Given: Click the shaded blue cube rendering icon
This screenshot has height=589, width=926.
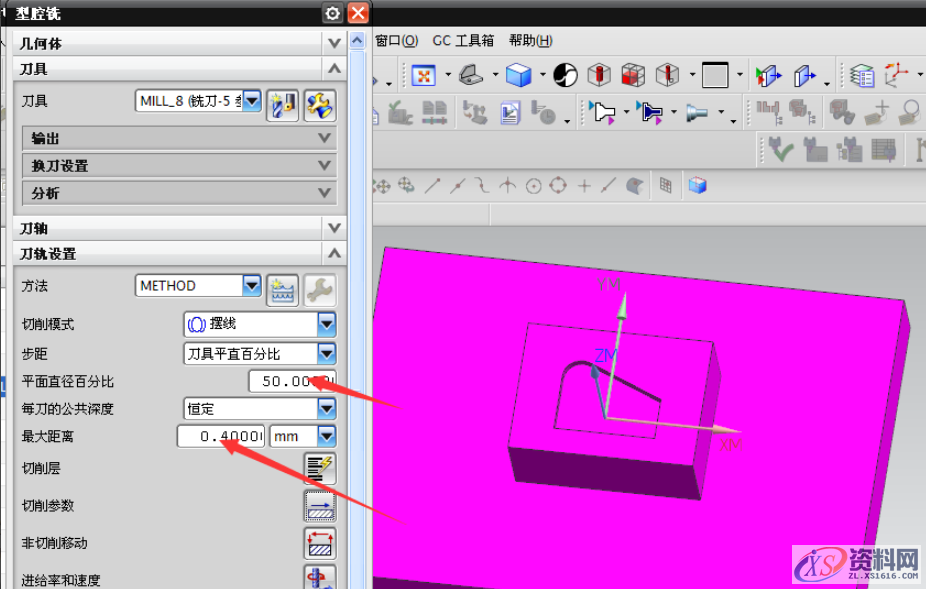Looking at the screenshot, I should coord(517,75).
